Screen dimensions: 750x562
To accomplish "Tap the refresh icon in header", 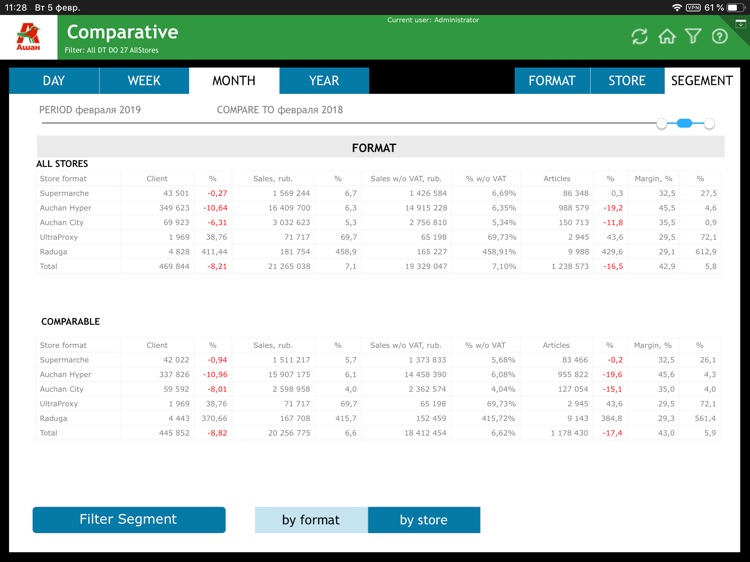I will tap(640, 36).
